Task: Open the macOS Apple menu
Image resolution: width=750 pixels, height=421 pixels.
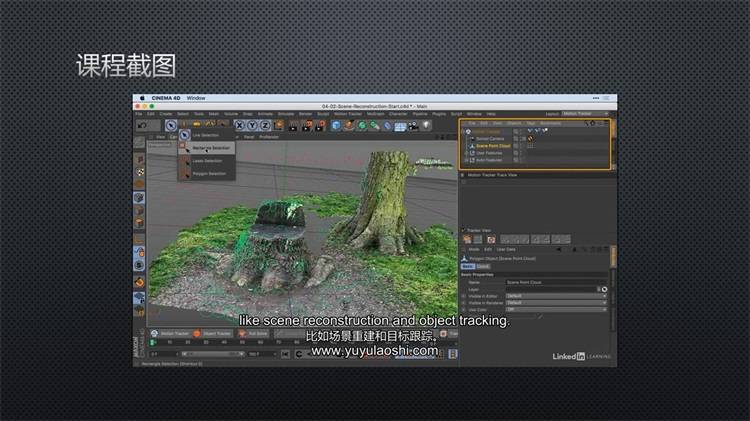Action: 142,98
